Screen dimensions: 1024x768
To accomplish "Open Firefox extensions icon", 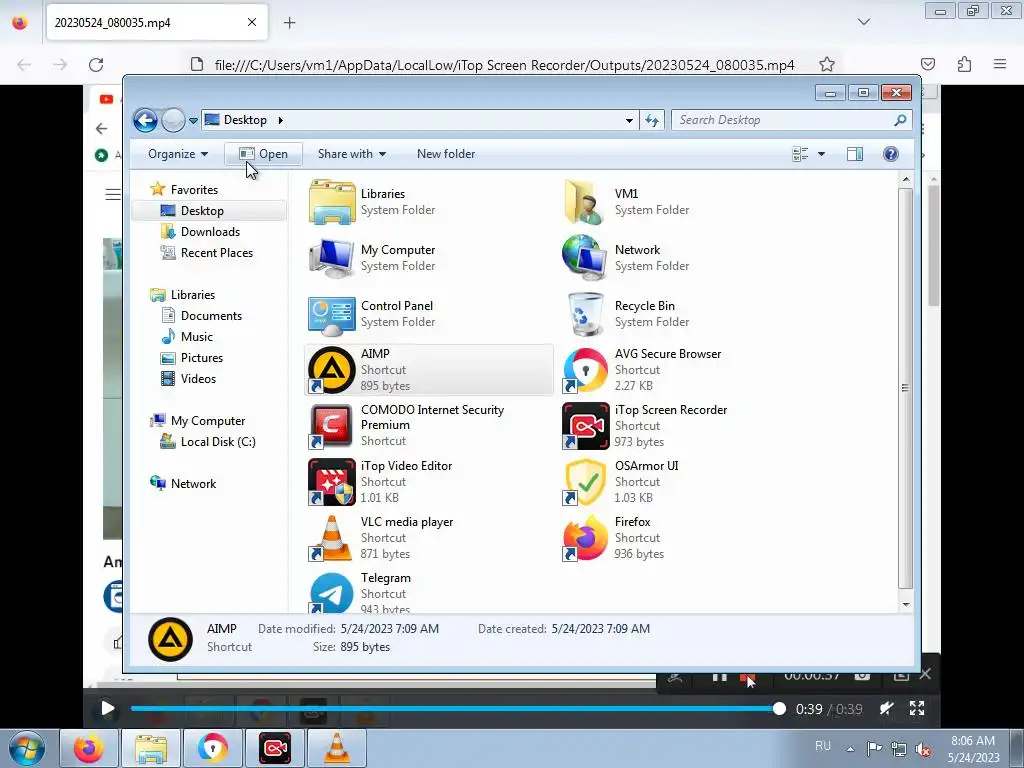I will point(964,64).
